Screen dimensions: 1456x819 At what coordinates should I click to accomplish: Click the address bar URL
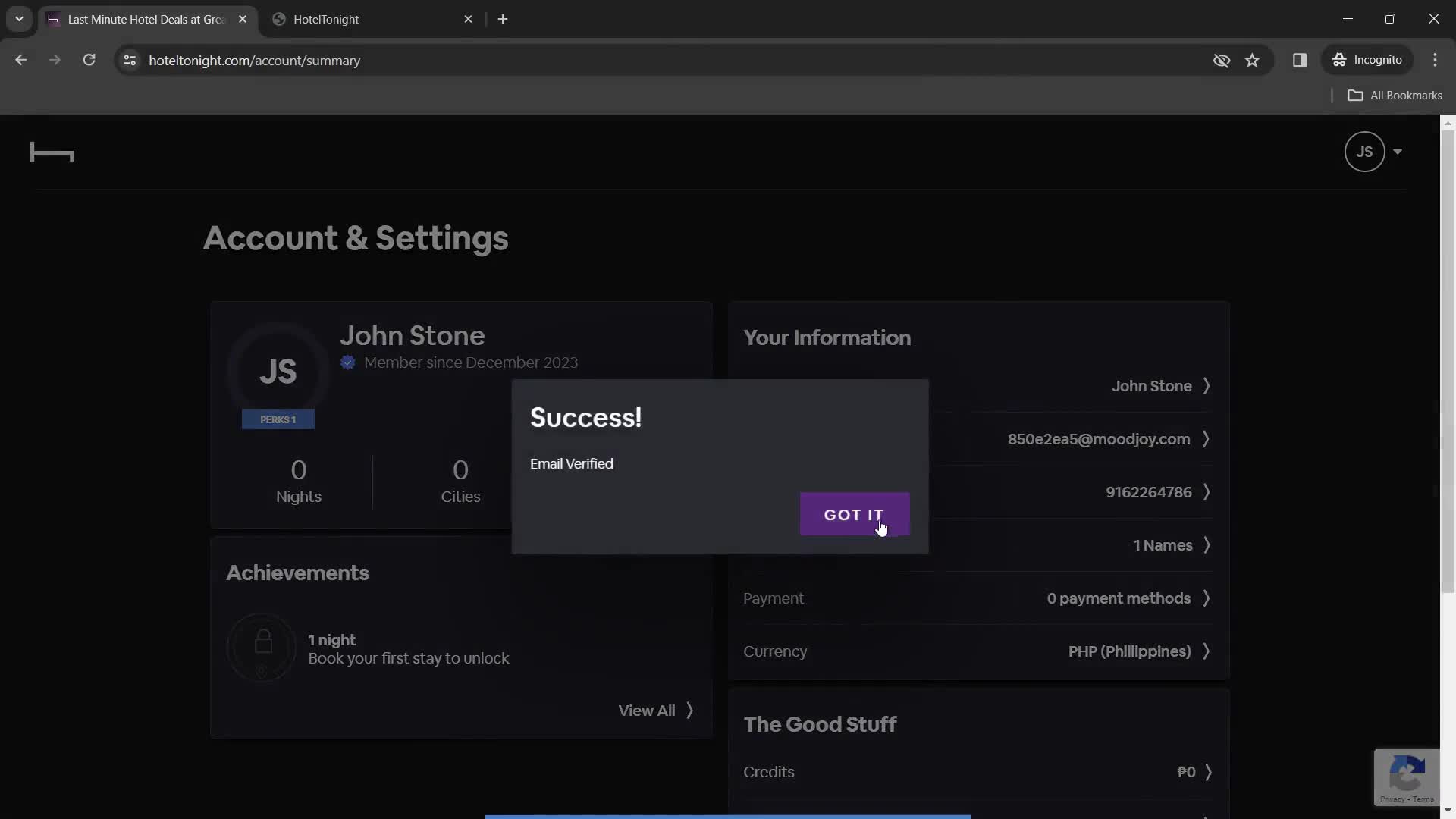point(254,61)
